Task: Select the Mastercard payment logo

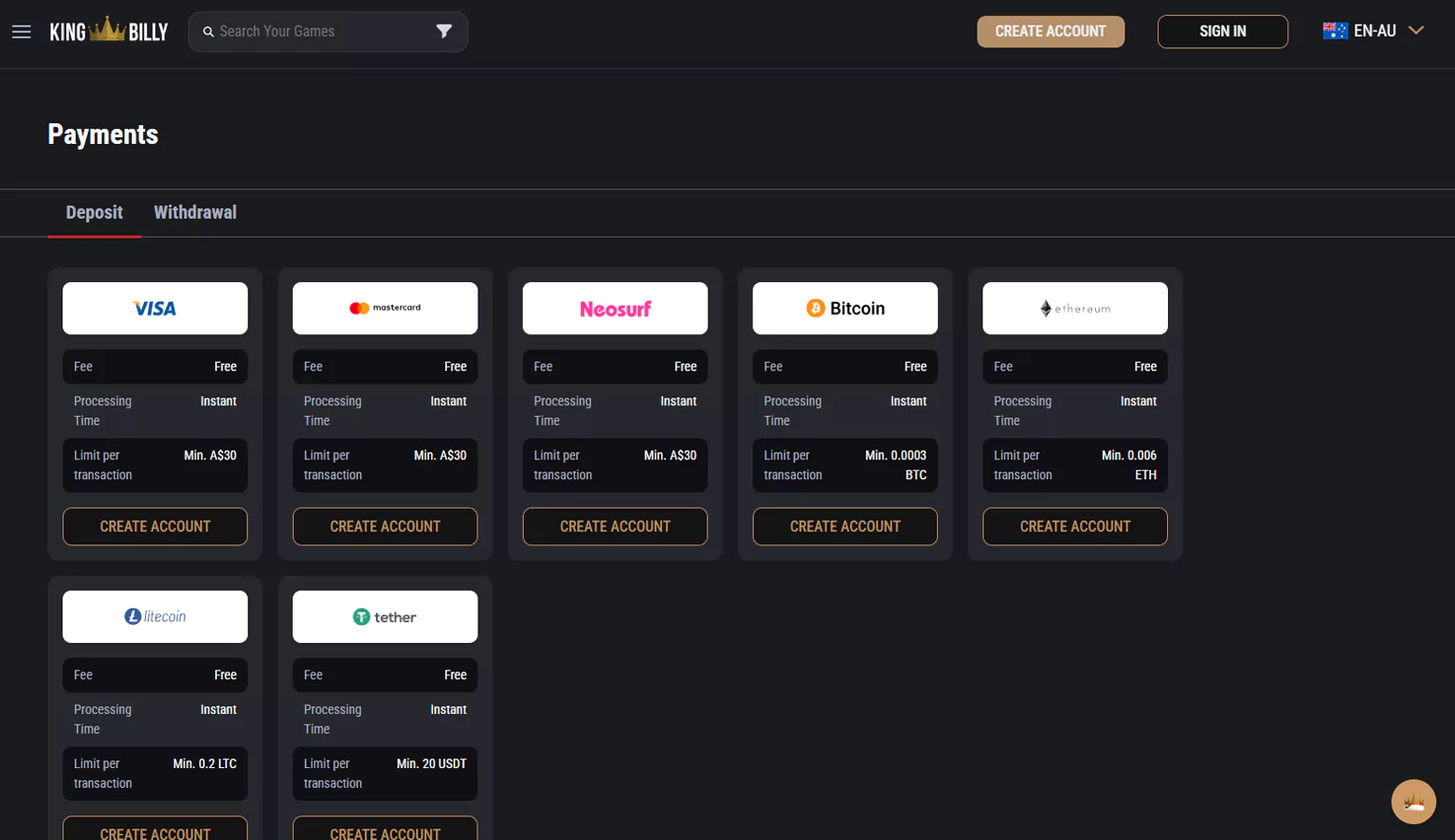Action: pyautogui.click(x=385, y=308)
